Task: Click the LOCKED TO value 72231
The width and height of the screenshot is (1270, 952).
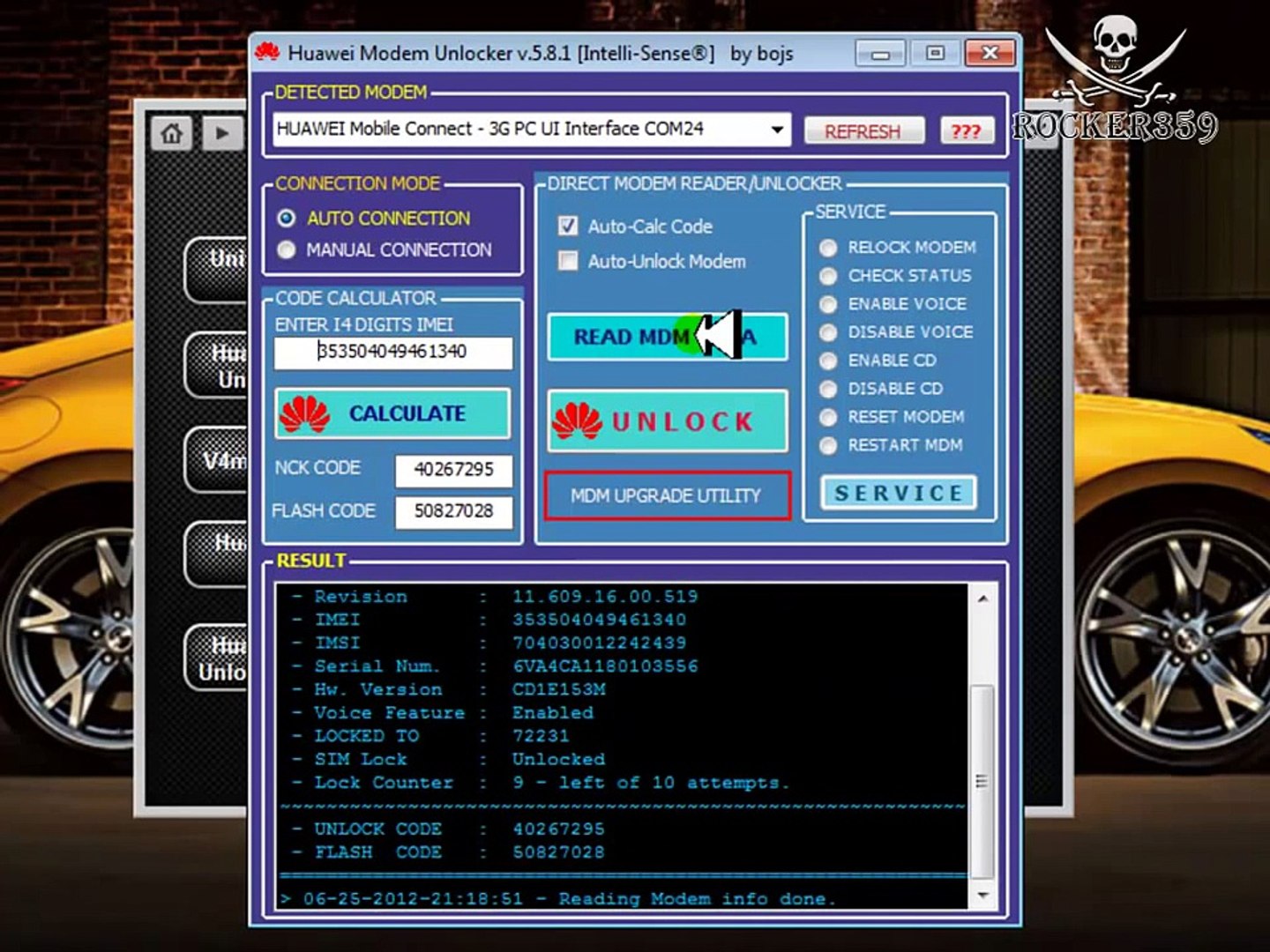Action: [542, 736]
